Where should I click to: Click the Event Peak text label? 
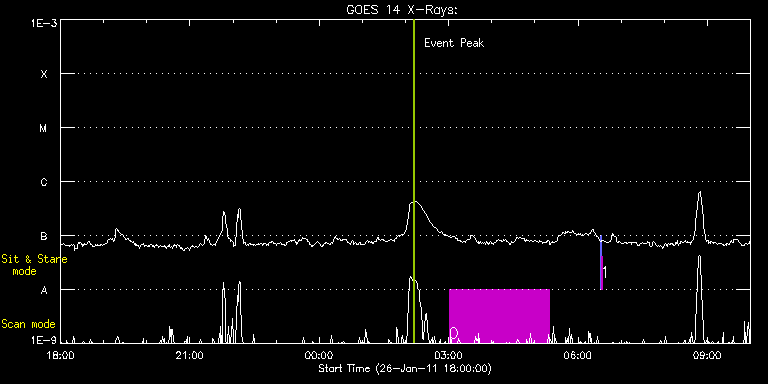coord(454,43)
